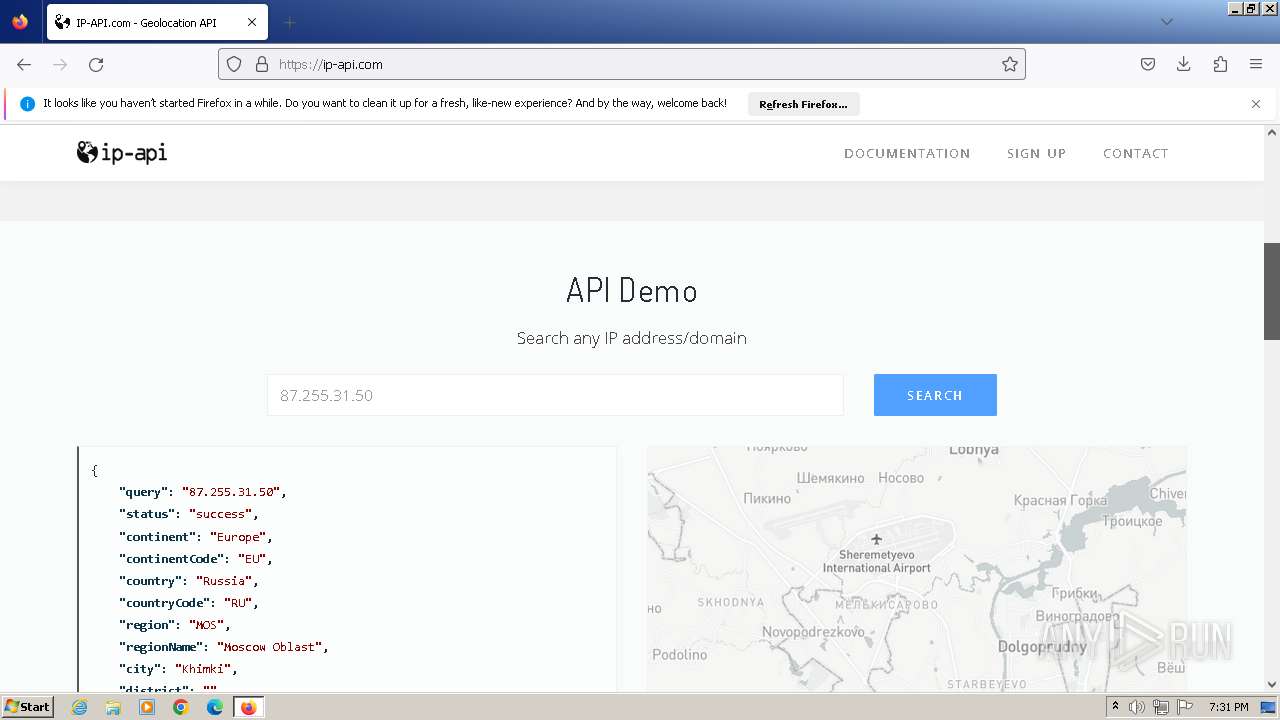Open the volume speaker tray icon

pos(1137,707)
